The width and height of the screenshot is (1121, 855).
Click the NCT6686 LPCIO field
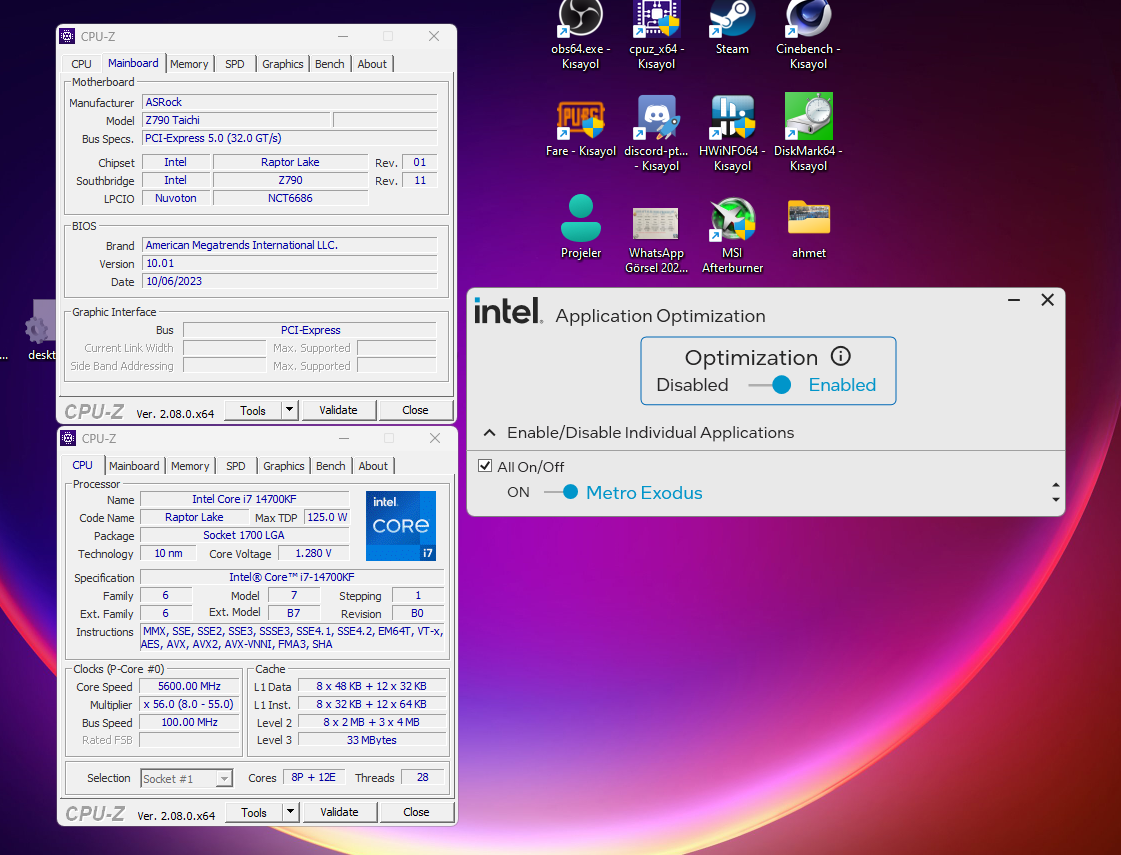tap(290, 198)
